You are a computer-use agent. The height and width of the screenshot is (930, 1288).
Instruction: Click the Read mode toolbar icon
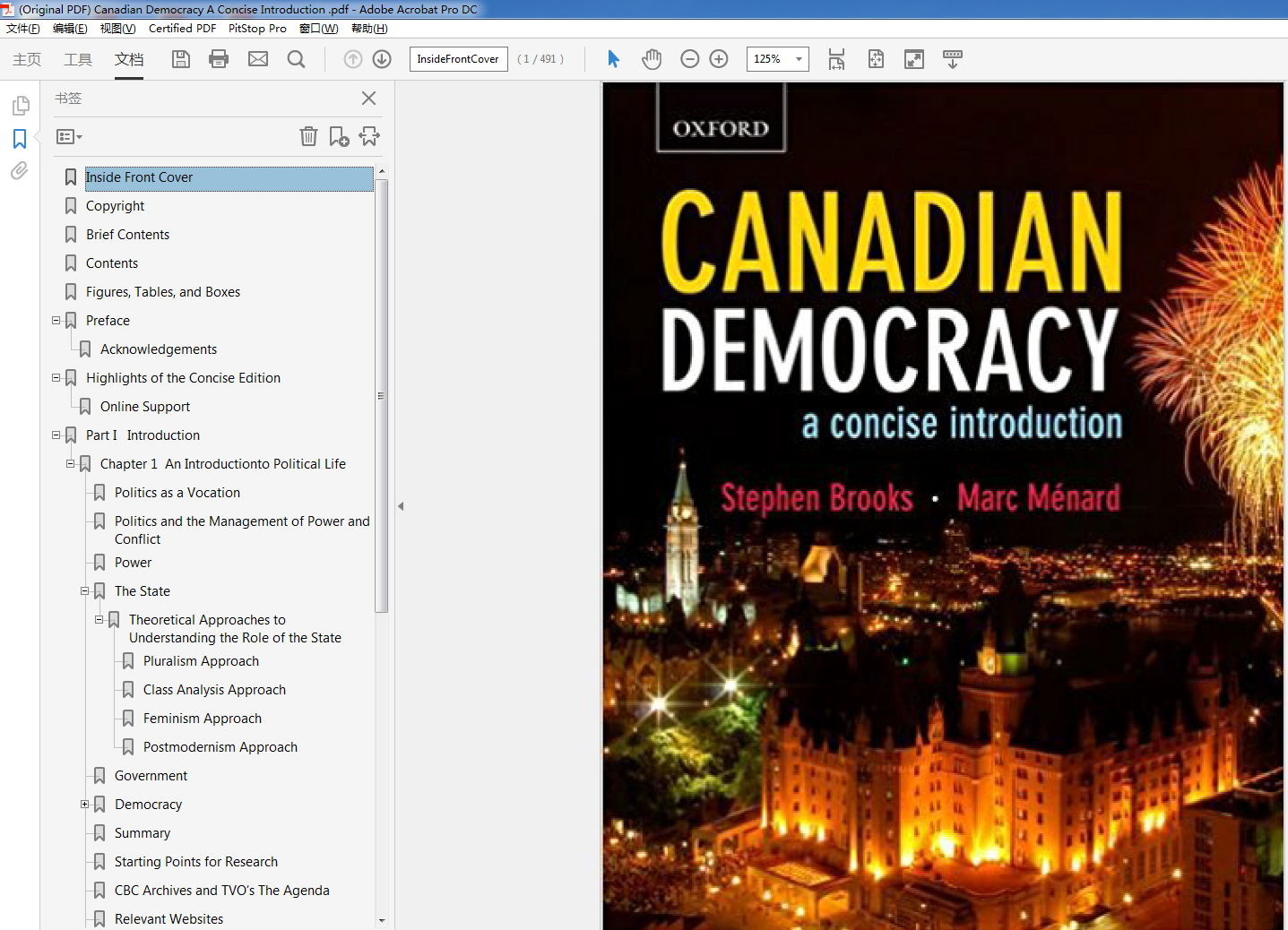(953, 59)
